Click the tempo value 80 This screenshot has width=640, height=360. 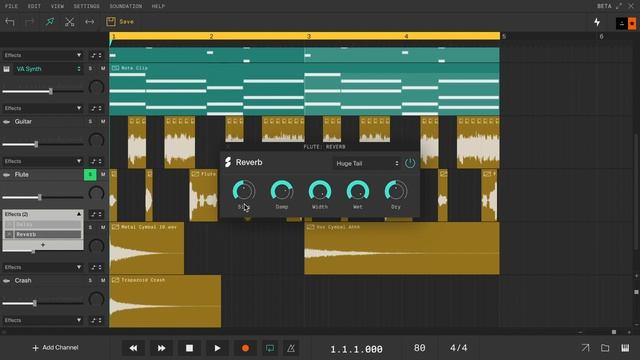[420, 348]
